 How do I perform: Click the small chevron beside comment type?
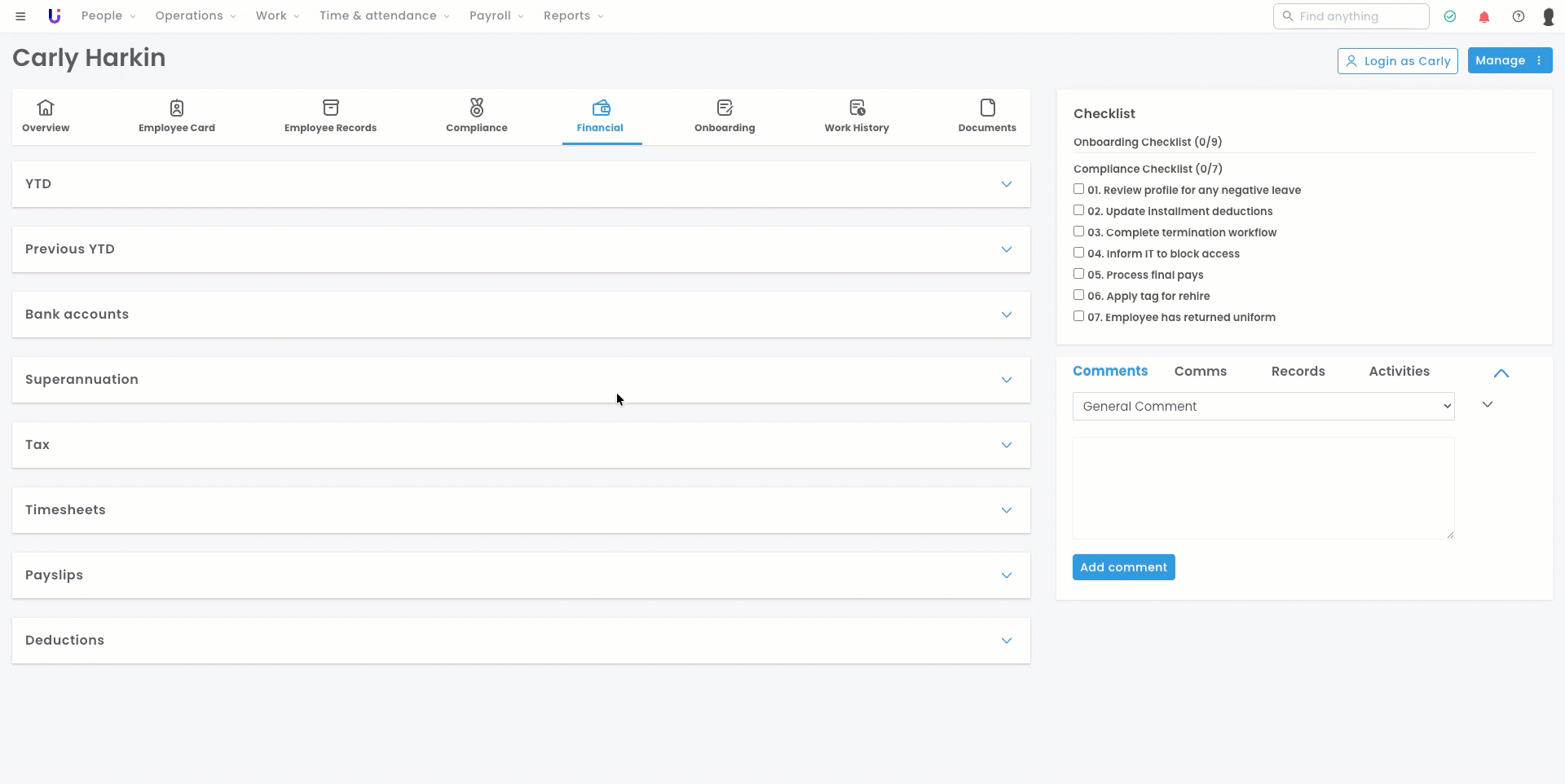click(x=1488, y=404)
